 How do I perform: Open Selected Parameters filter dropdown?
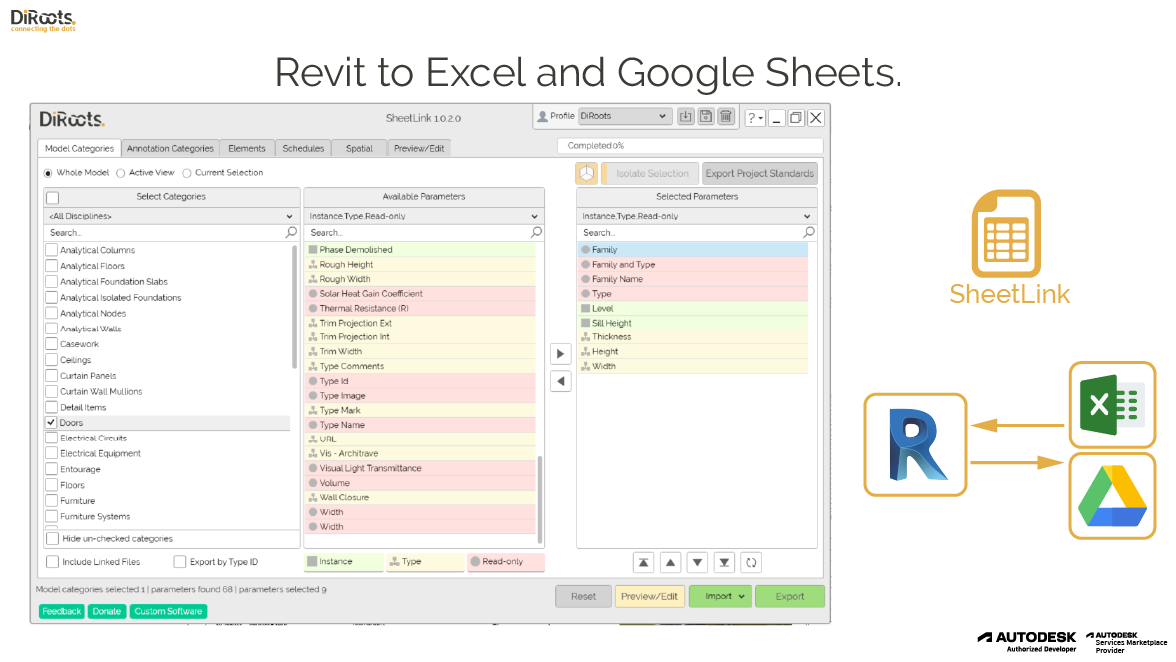pos(697,216)
